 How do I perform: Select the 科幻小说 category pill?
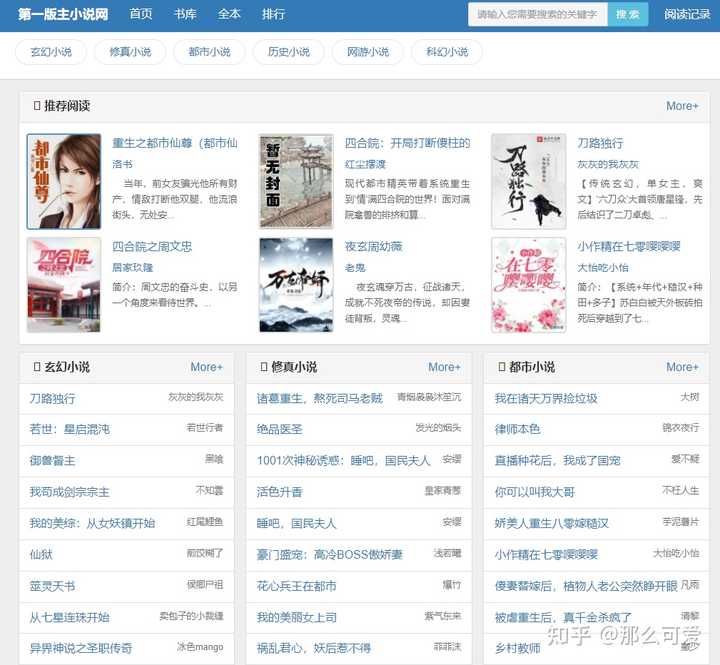[447, 52]
